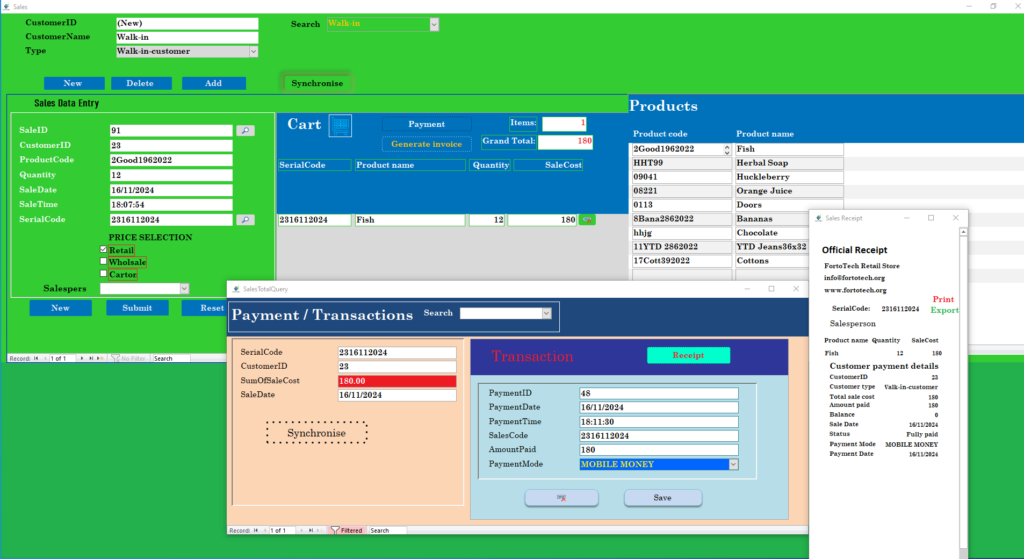Viewport: 1024px width, 559px height.
Task: Enable the Wholsale price checkbox
Action: click(x=104, y=262)
